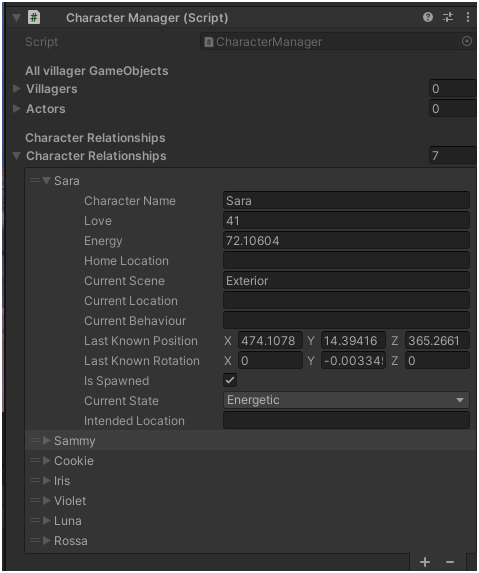The image size is (479, 573).
Task: Click the Love property label
Action: click(98, 221)
